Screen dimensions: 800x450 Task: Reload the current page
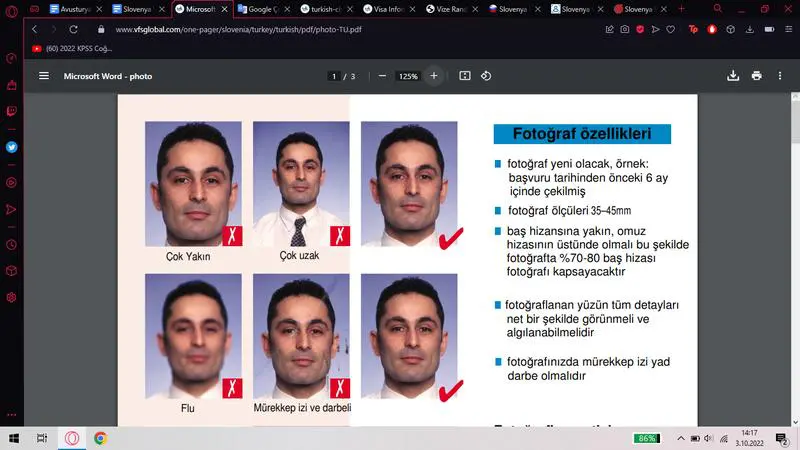(73, 30)
